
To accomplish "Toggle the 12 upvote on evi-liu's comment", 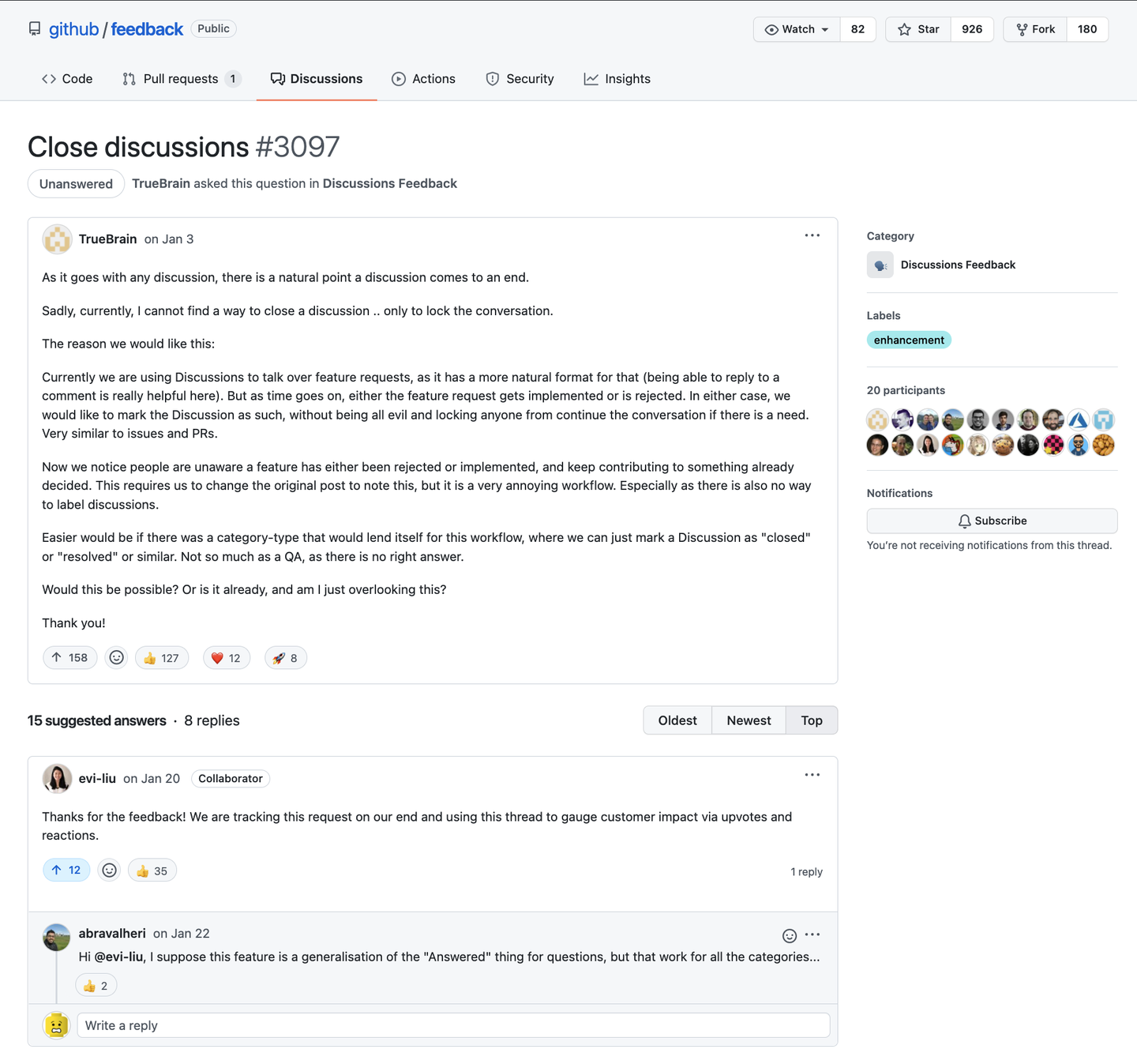I will point(66,870).
